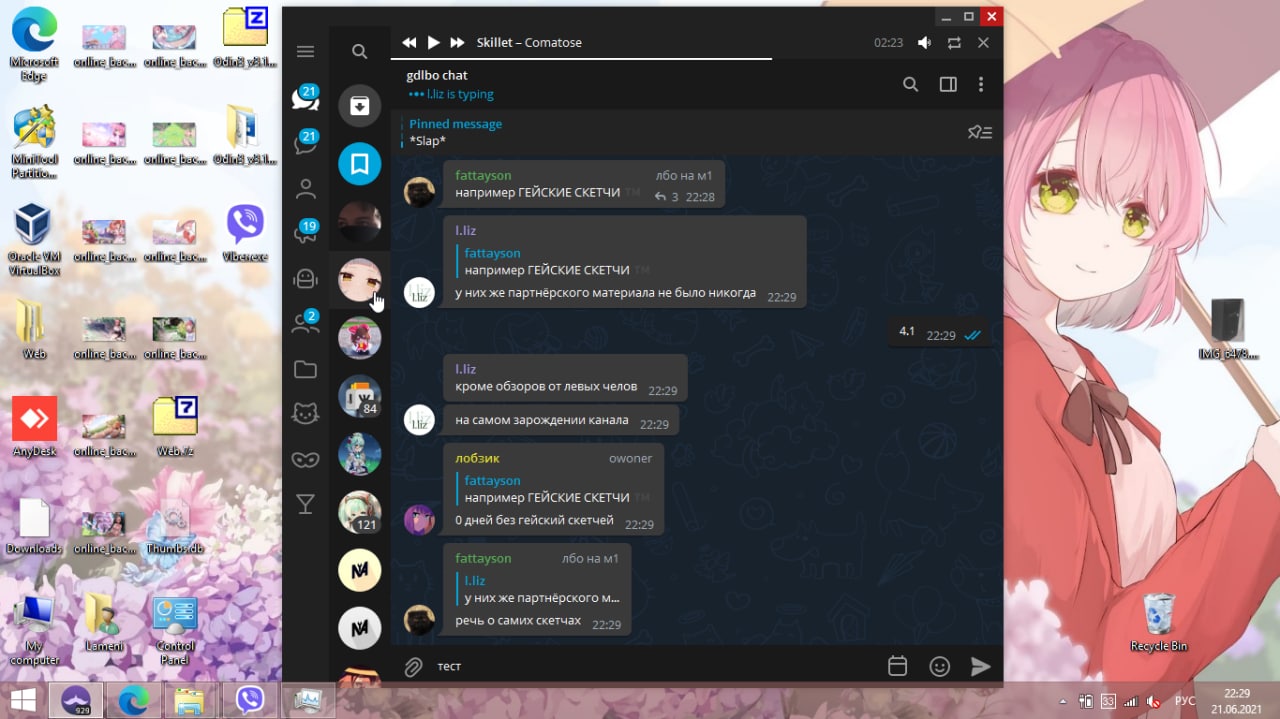1280x719 pixels.
Task: Open the channels folder with 19 badge
Action: 305,233
